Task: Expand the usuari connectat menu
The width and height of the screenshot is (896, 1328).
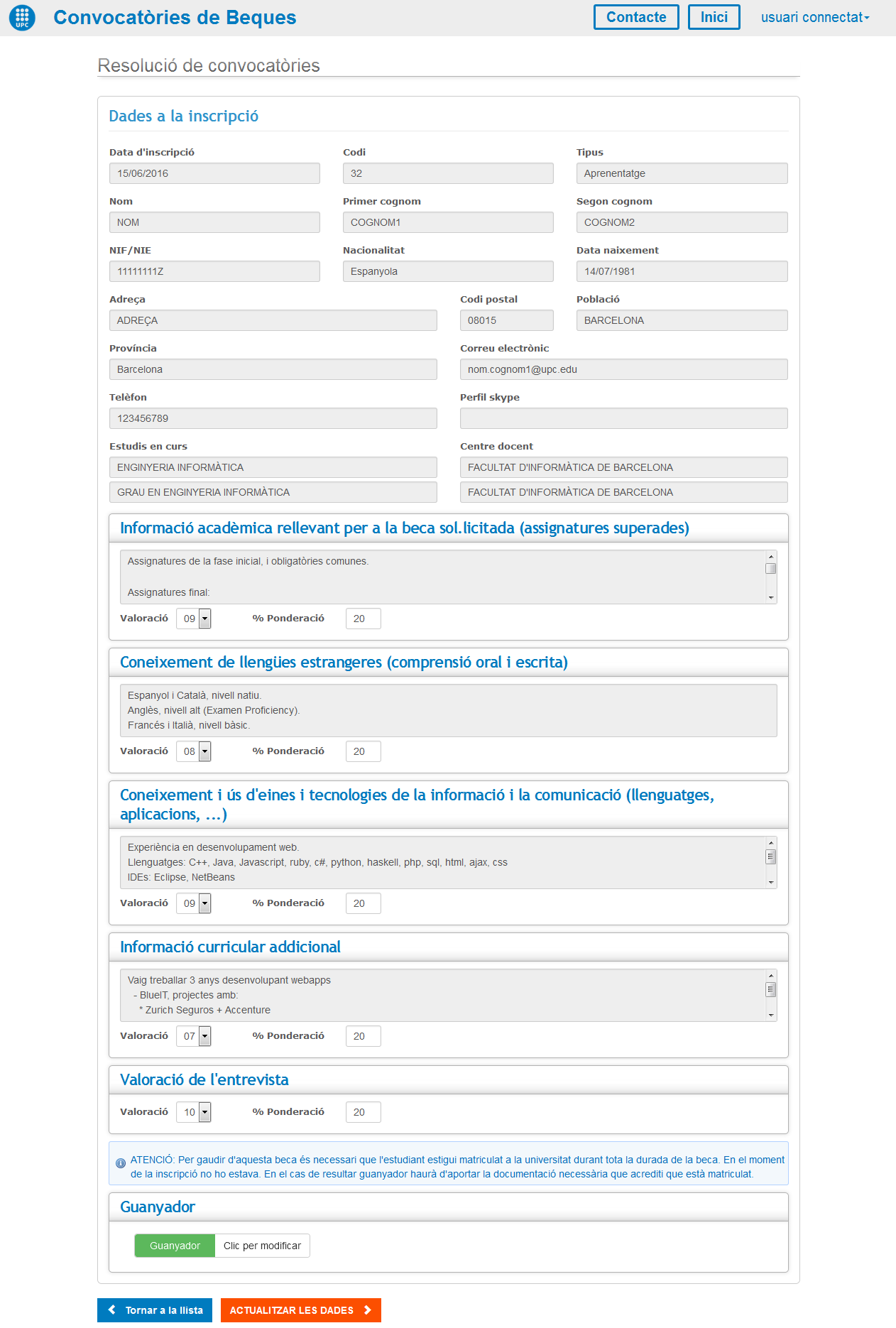Action: pyautogui.click(x=814, y=18)
